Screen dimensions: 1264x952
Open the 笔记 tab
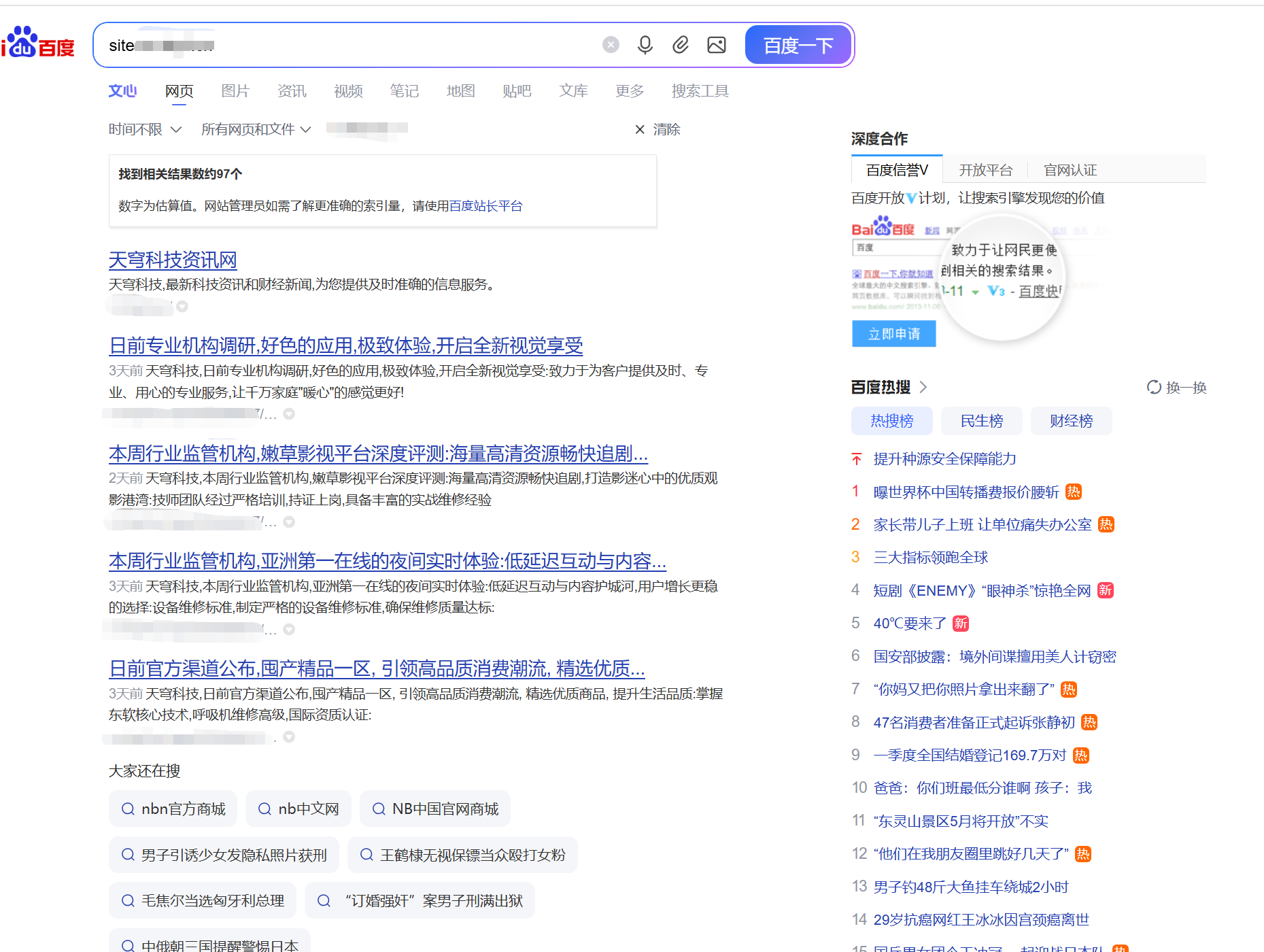(x=405, y=91)
